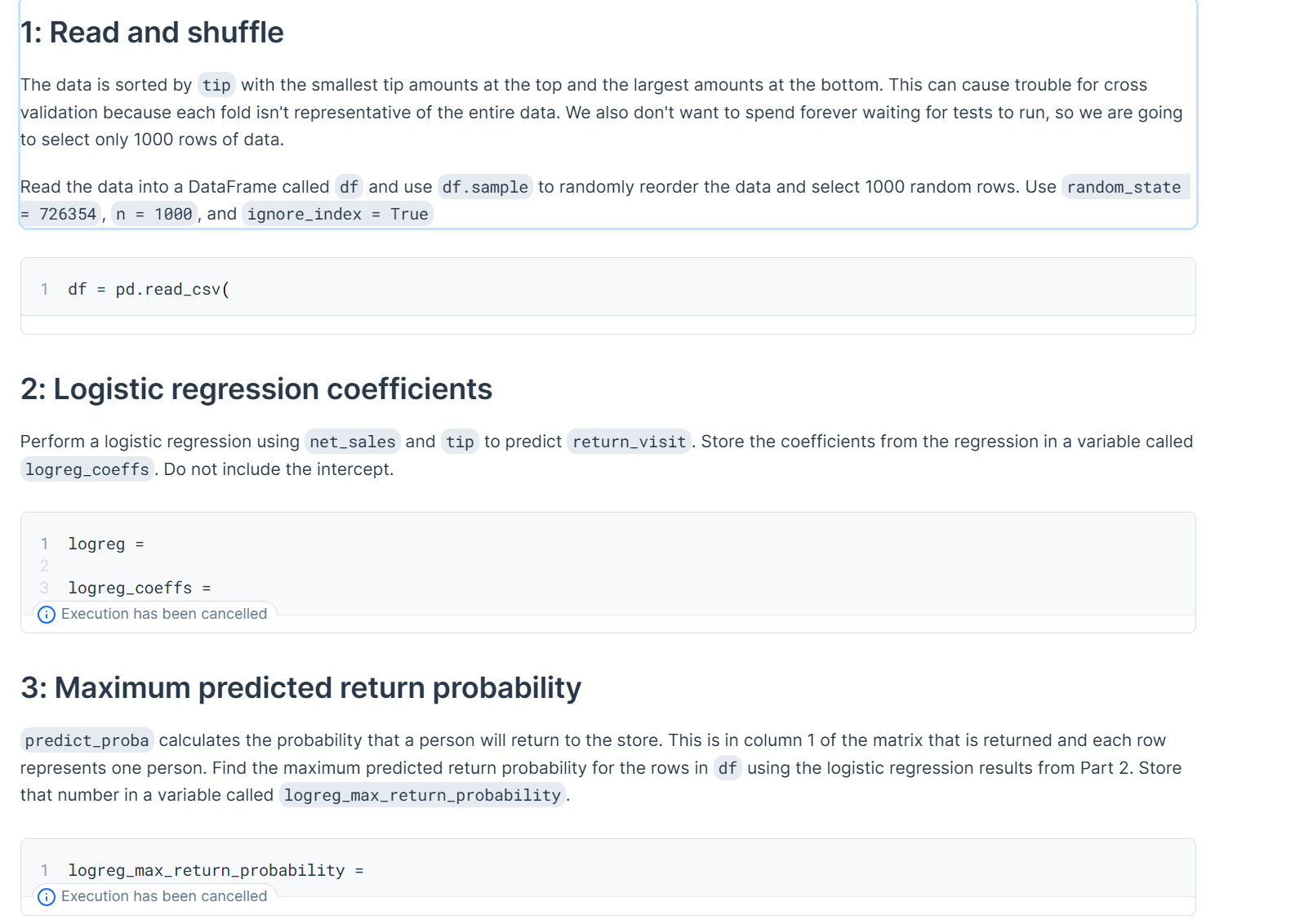The height and width of the screenshot is (924, 1313).
Task: Click the Execution has been cancelled label
Action: coord(164,613)
